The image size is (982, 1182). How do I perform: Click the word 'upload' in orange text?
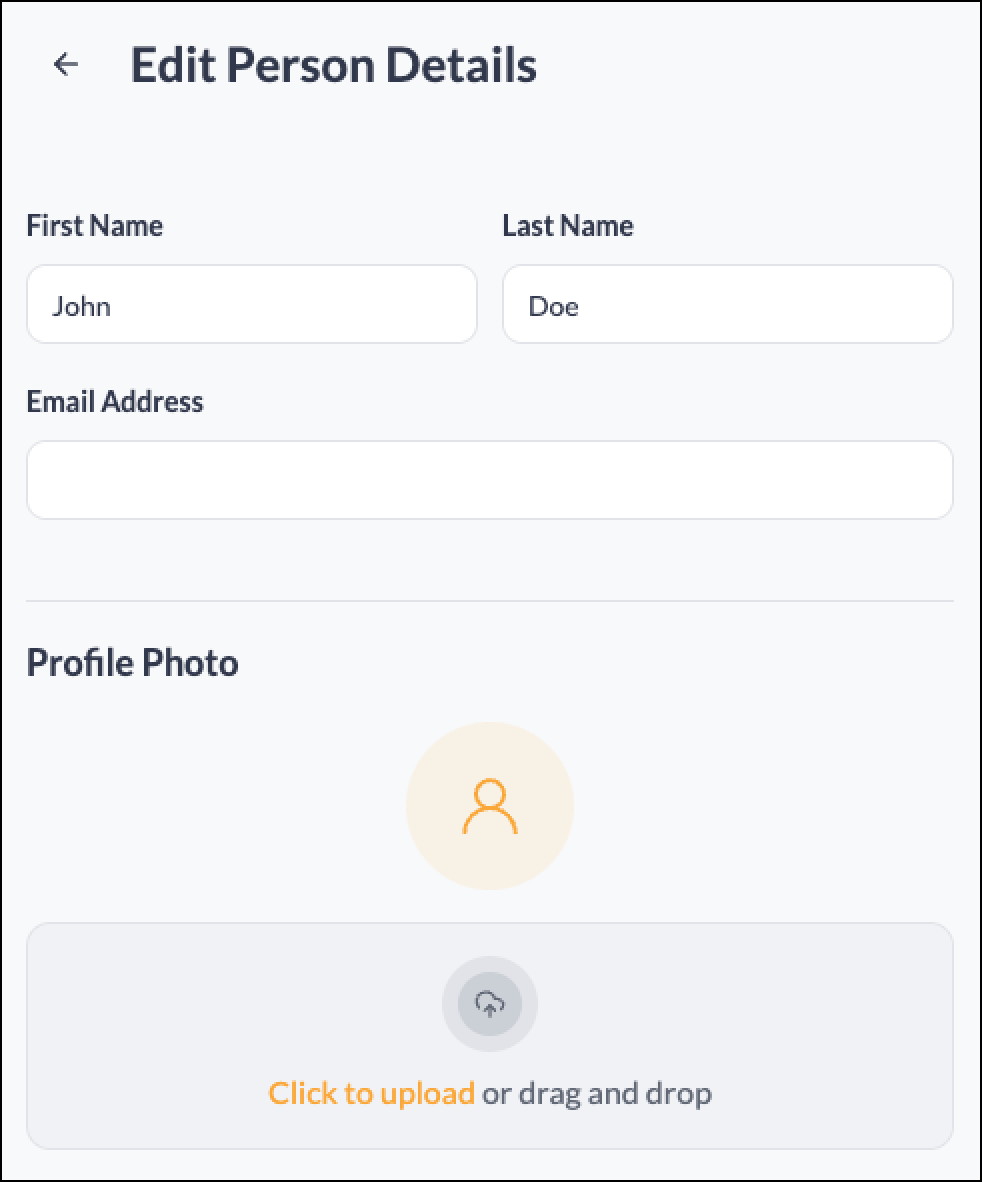[427, 1095]
